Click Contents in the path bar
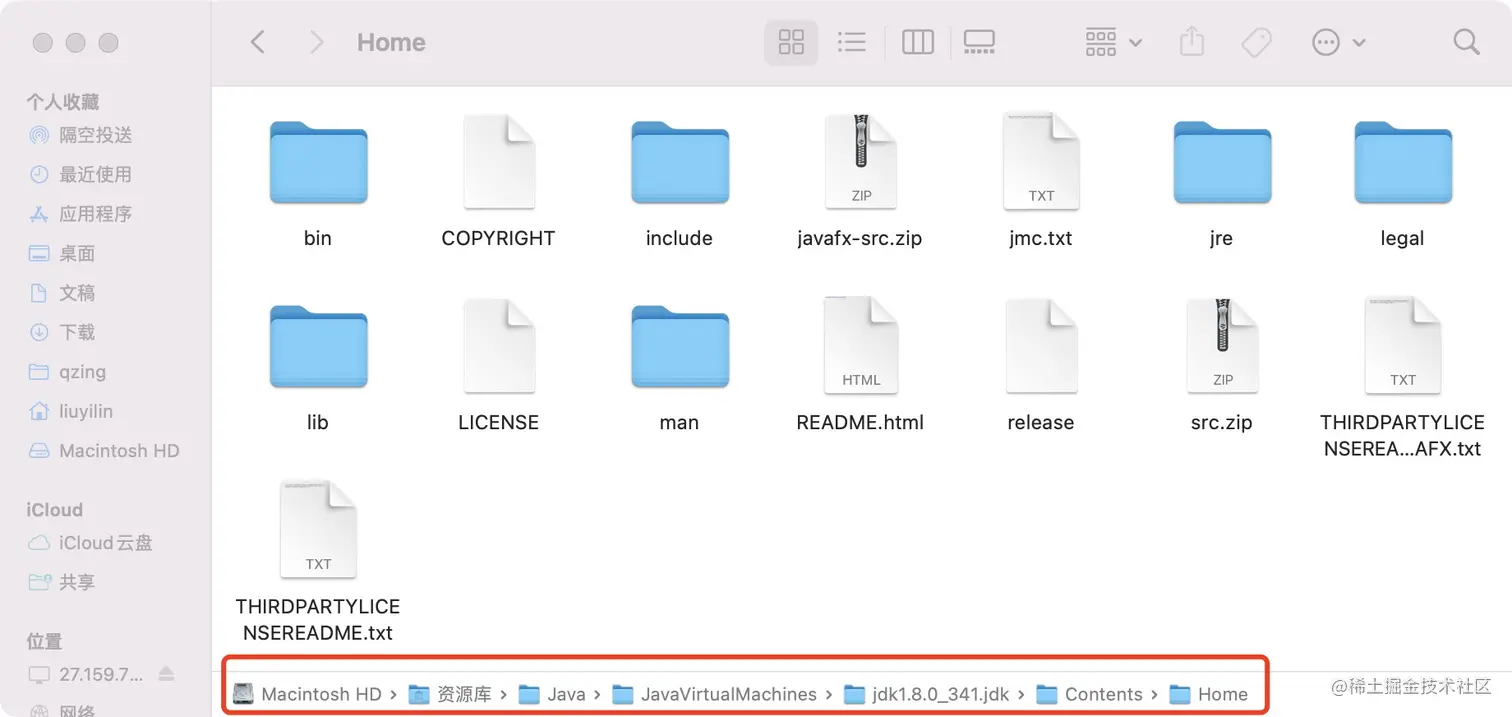Image resolution: width=1512 pixels, height=717 pixels. [1090, 694]
